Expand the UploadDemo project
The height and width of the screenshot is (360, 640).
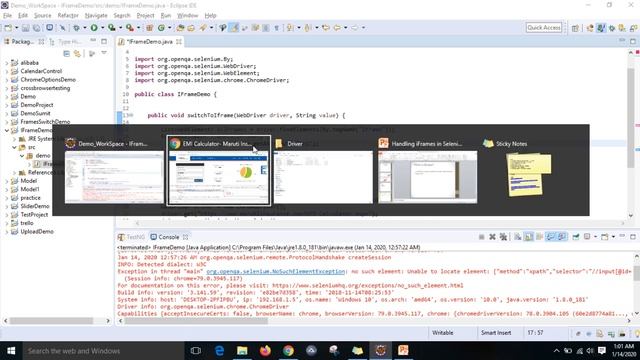7,231
